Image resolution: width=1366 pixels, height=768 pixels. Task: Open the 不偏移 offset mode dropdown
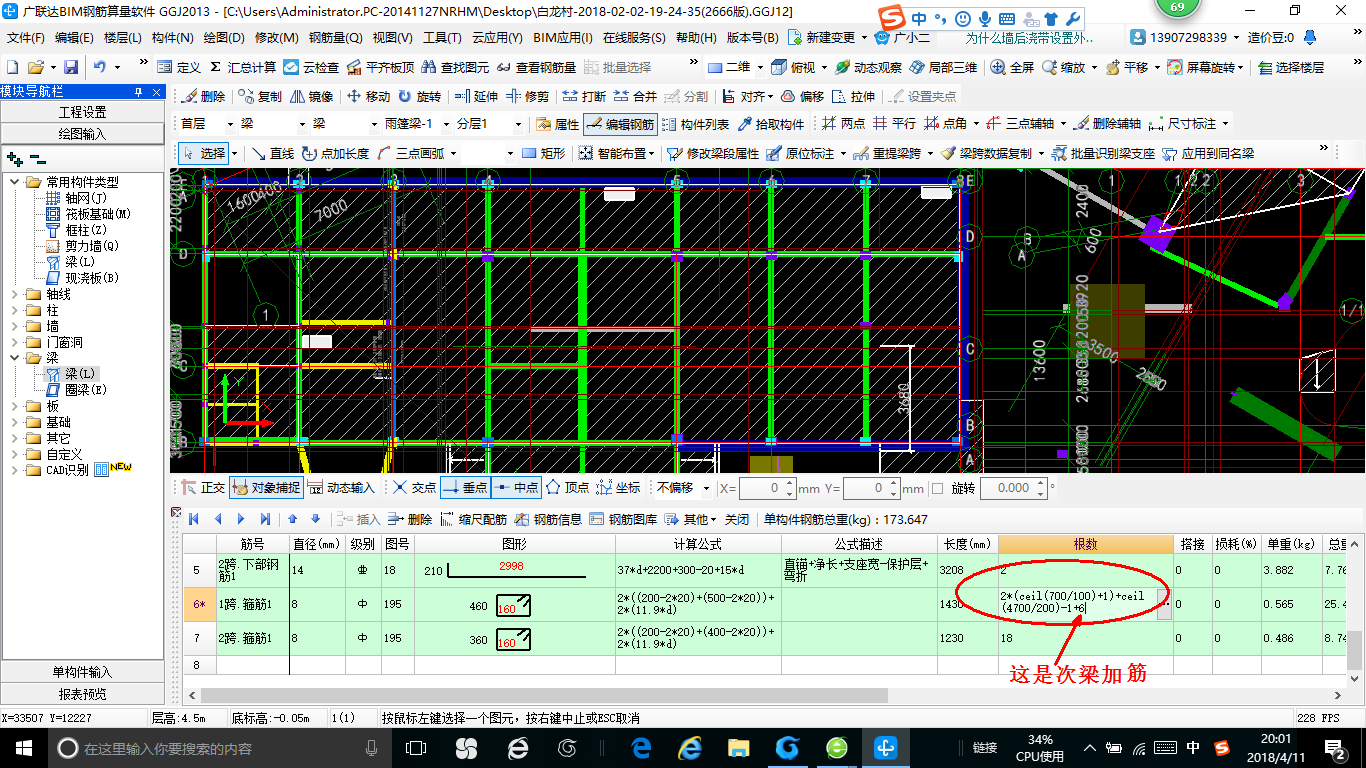(x=707, y=488)
